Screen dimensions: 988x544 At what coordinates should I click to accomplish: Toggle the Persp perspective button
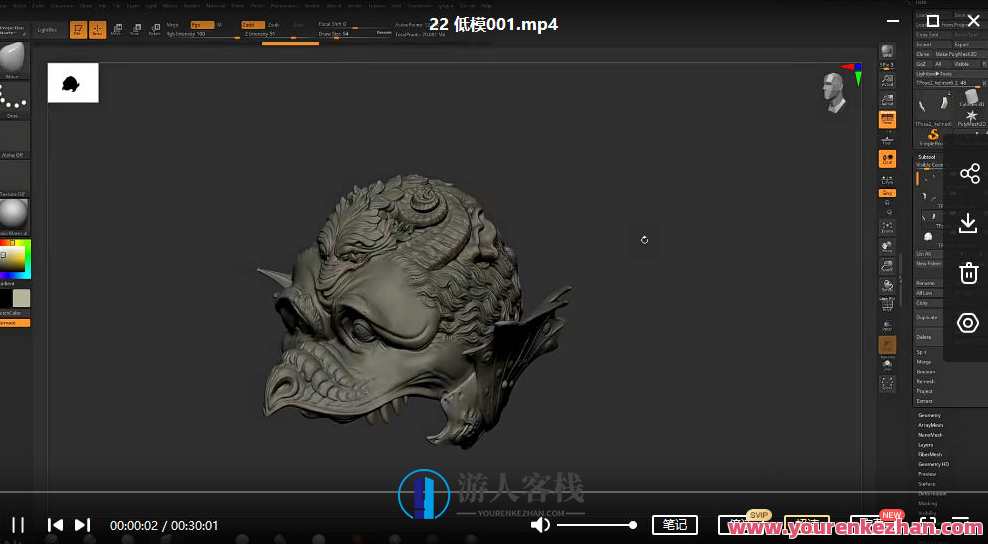[x=887, y=120]
